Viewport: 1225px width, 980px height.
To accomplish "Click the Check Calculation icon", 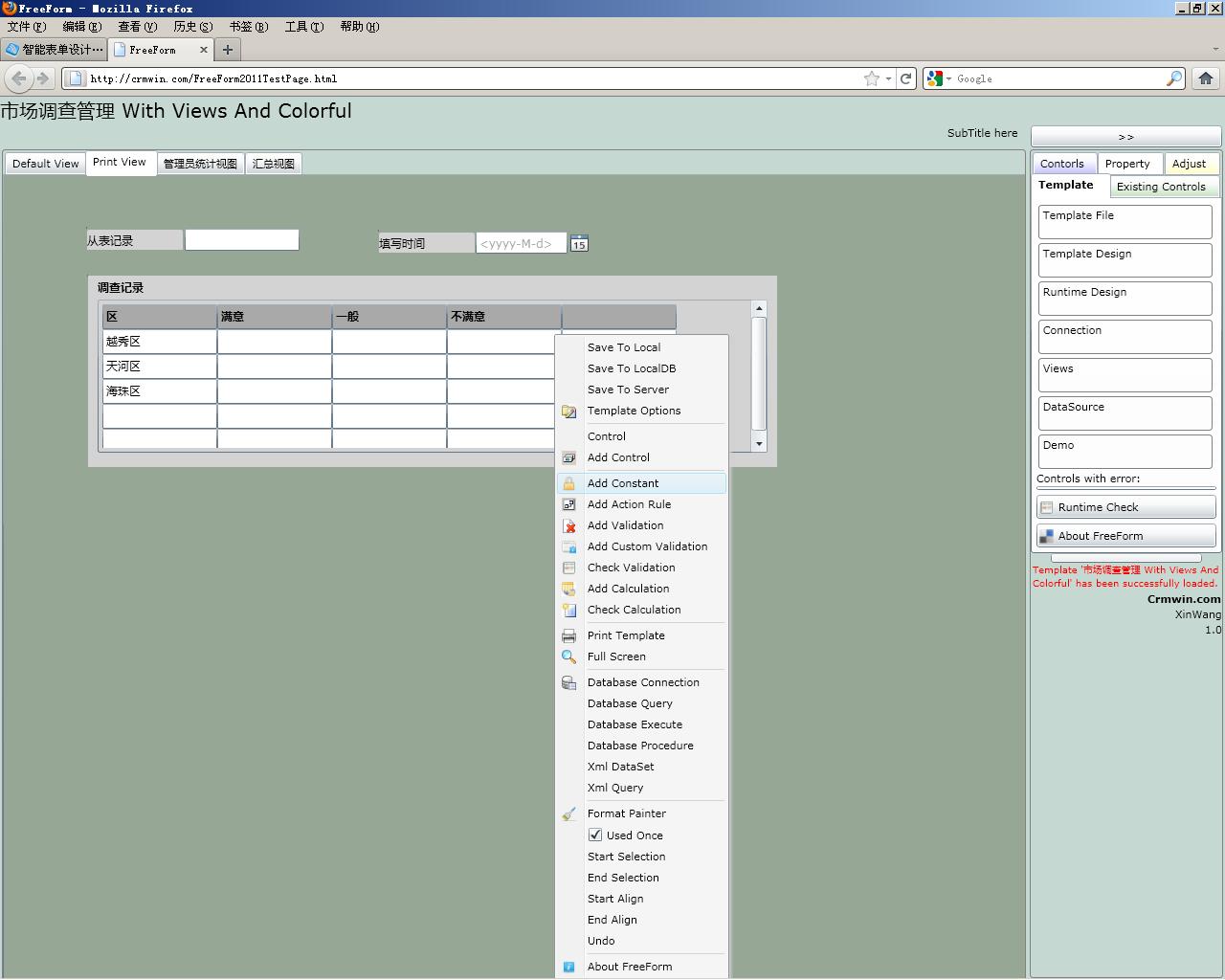I will [568, 611].
